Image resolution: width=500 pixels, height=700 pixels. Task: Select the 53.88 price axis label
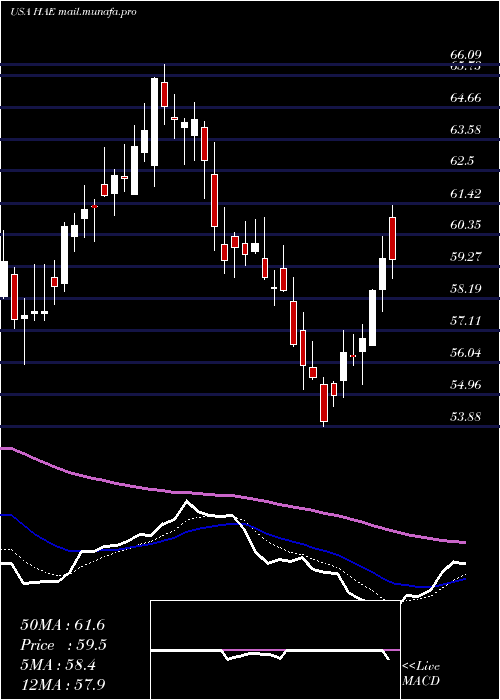(x=466, y=417)
